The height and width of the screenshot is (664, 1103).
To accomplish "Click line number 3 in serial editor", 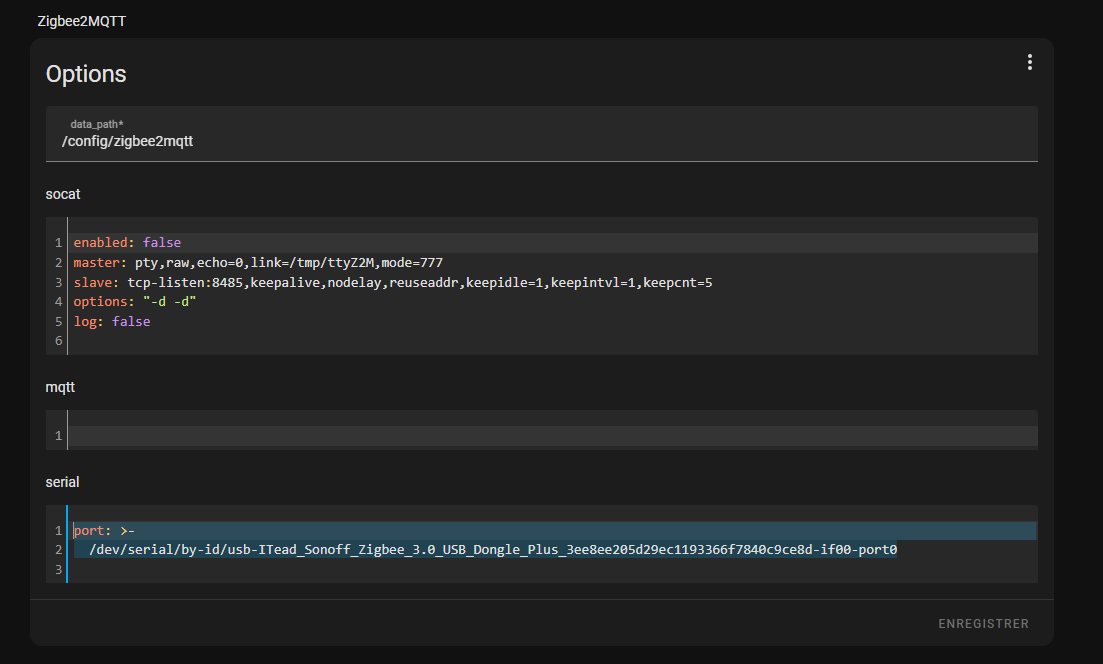I will click(x=58, y=569).
